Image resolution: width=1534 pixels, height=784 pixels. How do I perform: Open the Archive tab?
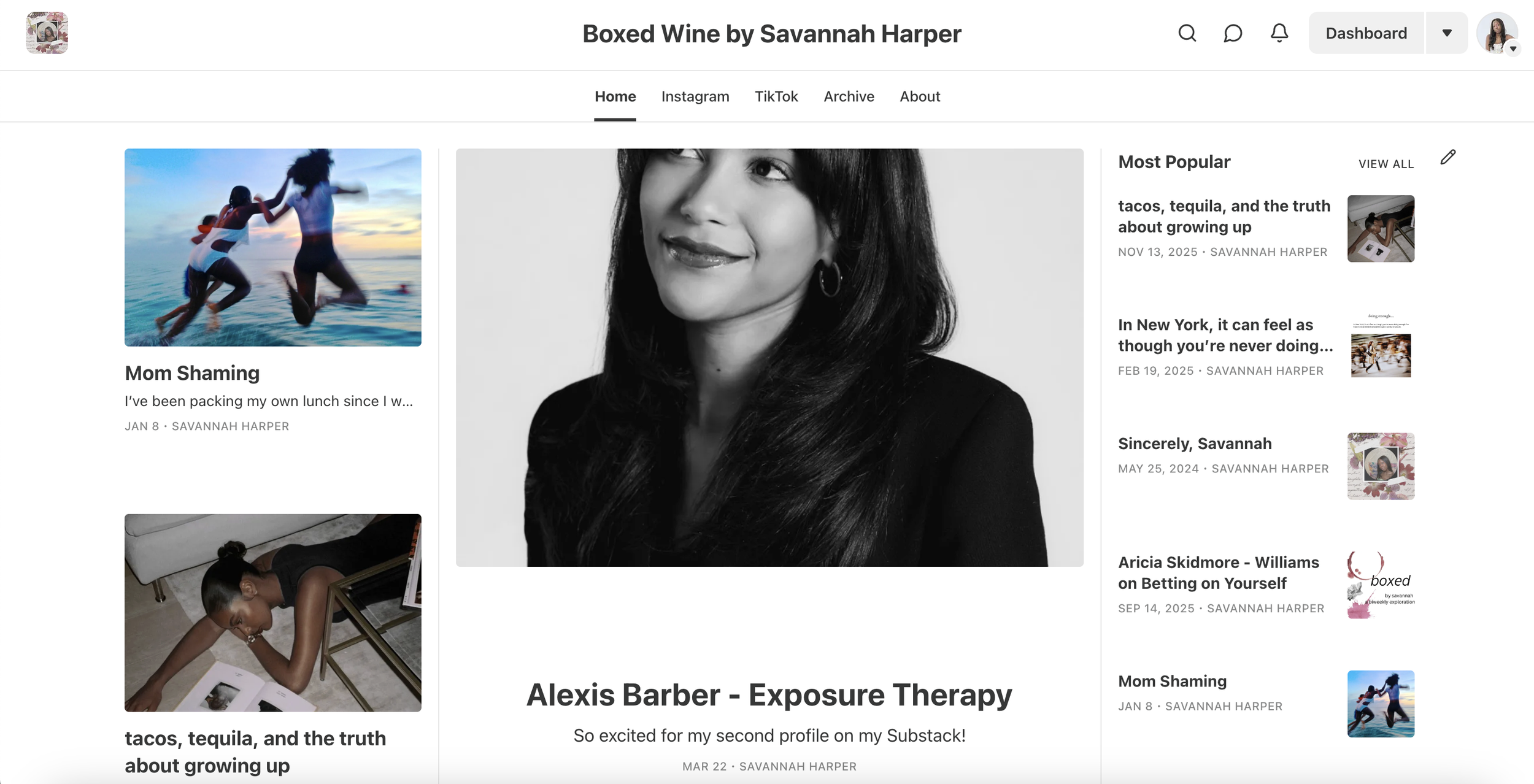[x=849, y=96]
